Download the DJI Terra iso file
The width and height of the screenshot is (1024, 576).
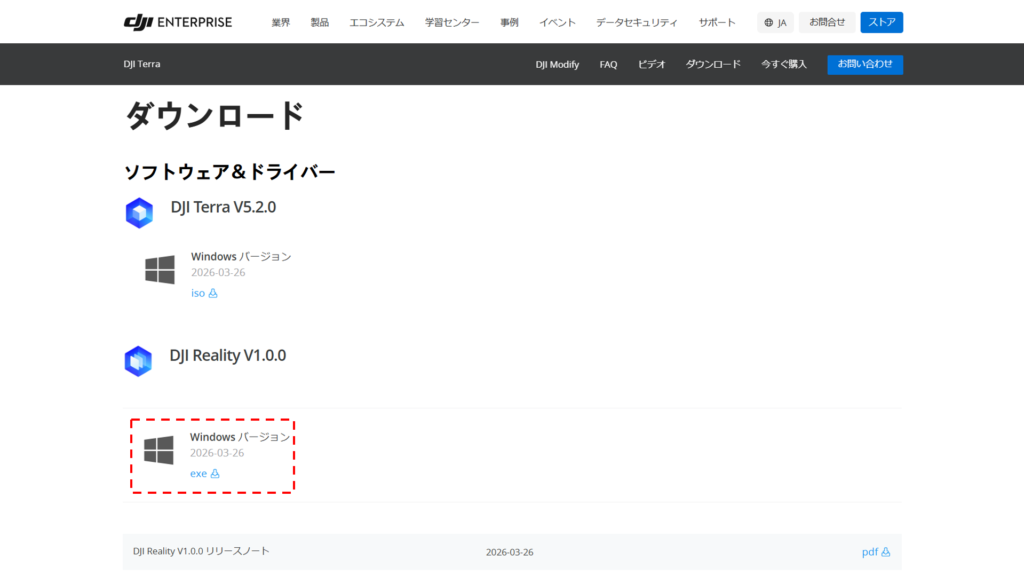point(204,293)
